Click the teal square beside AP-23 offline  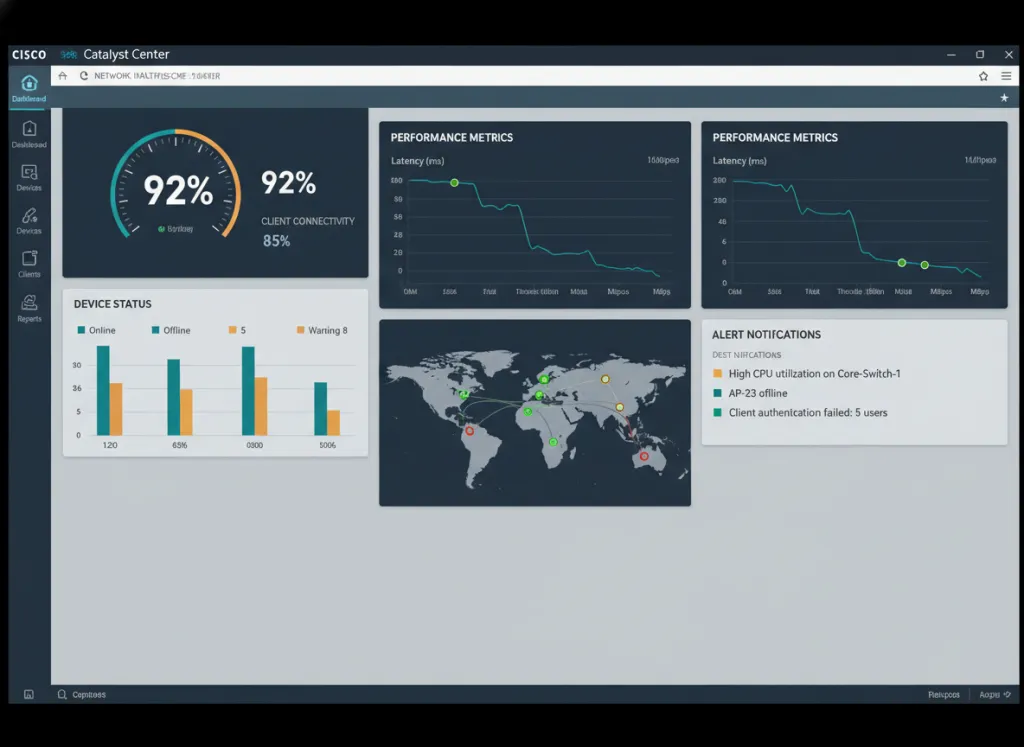[x=718, y=393]
